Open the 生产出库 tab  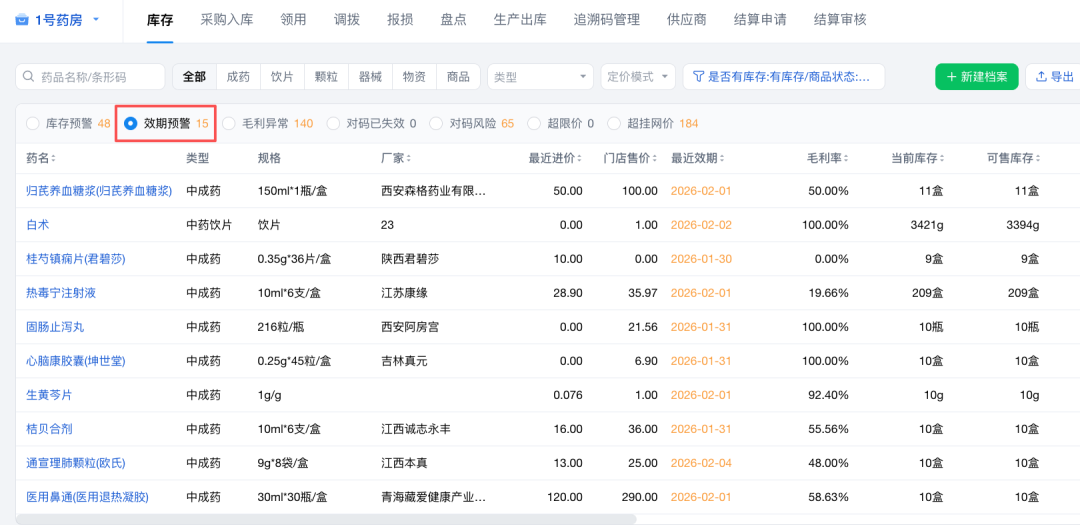[520, 20]
